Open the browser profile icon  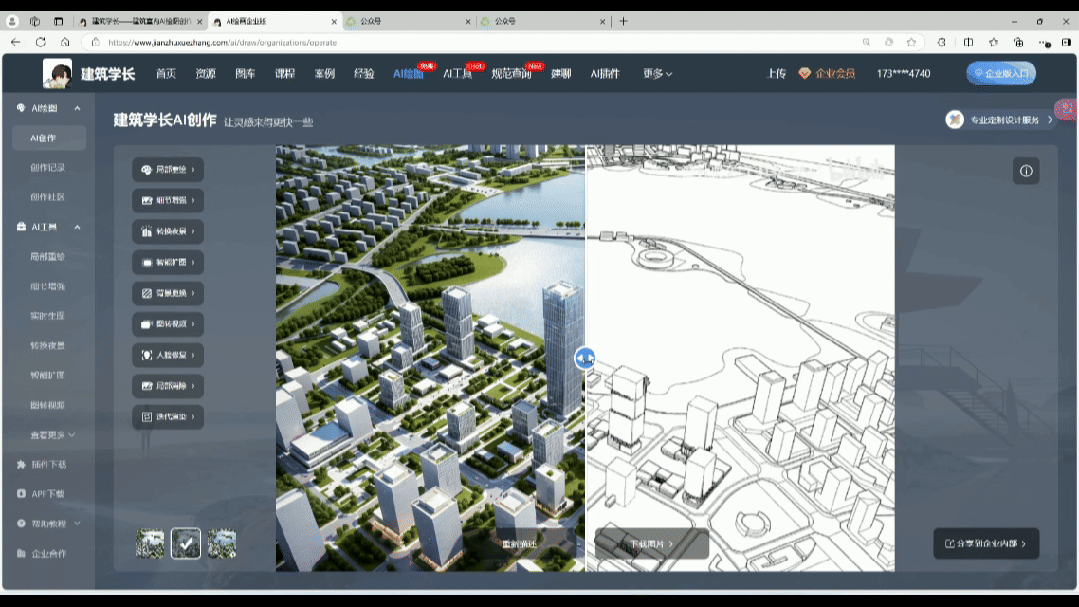(x=12, y=21)
